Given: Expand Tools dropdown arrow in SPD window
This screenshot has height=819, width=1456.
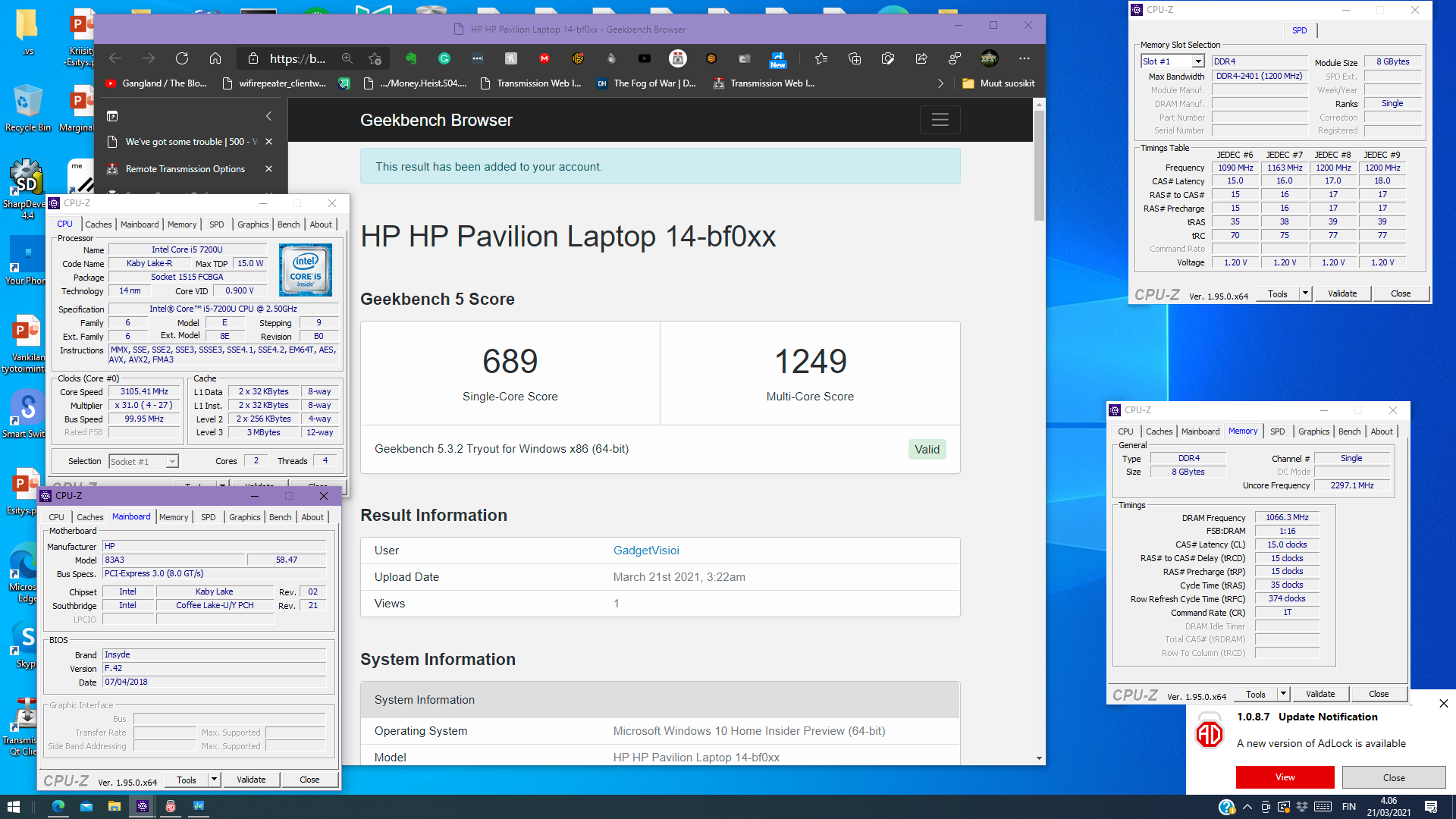Looking at the screenshot, I should 1306,293.
